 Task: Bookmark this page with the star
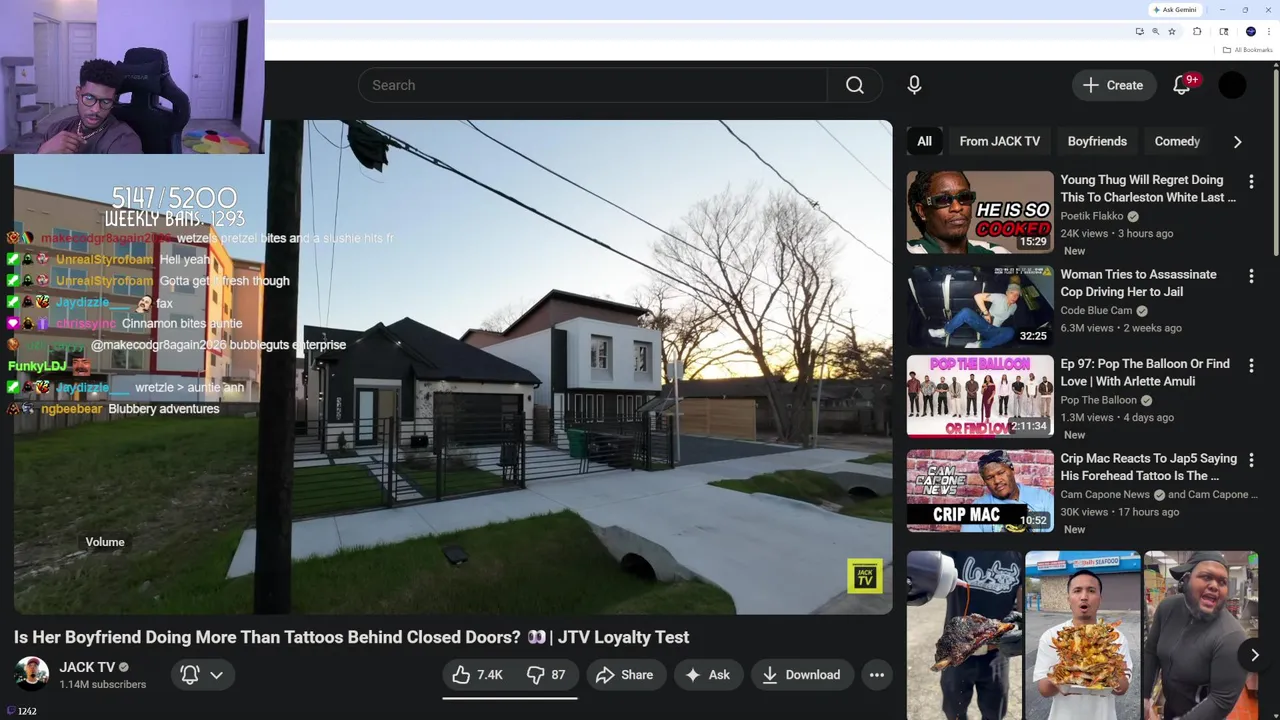[1172, 31]
